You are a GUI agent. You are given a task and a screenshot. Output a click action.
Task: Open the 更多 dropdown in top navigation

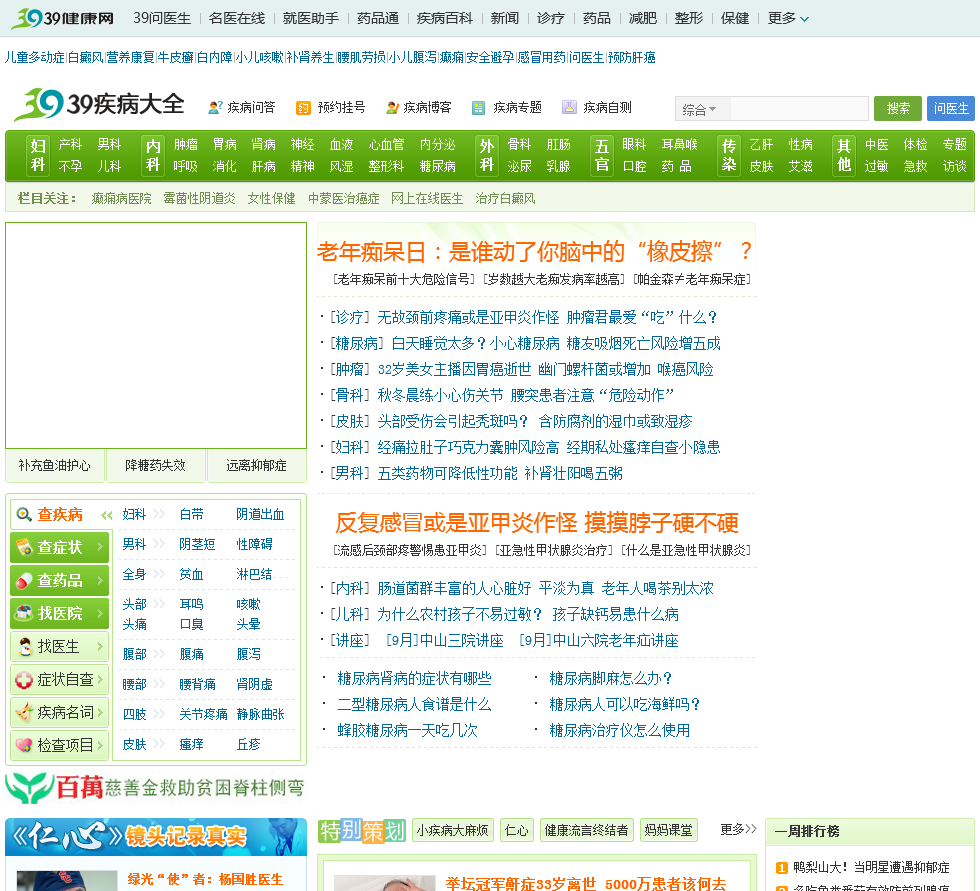click(x=788, y=18)
